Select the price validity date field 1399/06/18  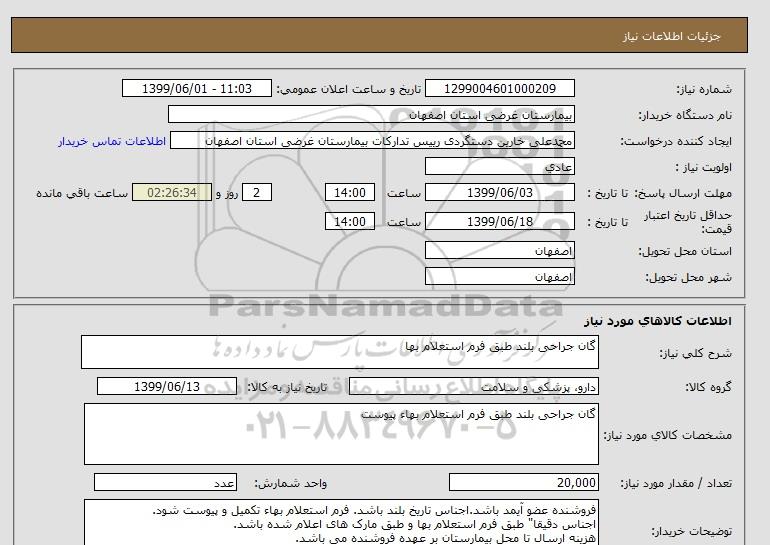[x=500, y=221]
